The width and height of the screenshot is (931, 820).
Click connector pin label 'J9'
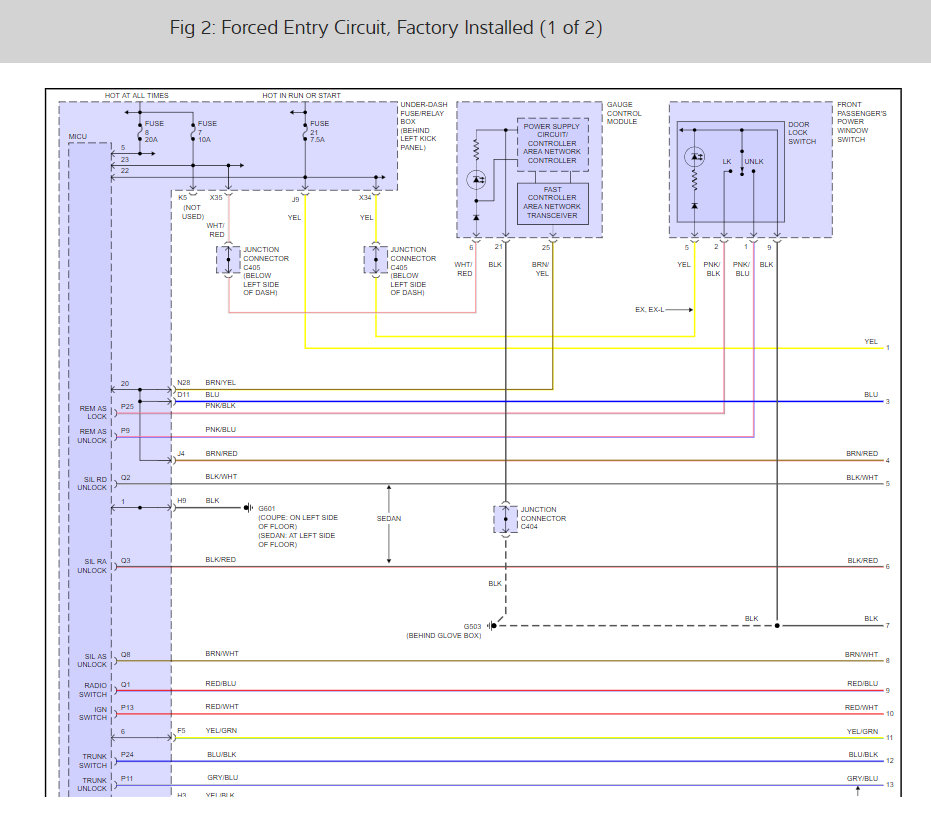[295, 200]
